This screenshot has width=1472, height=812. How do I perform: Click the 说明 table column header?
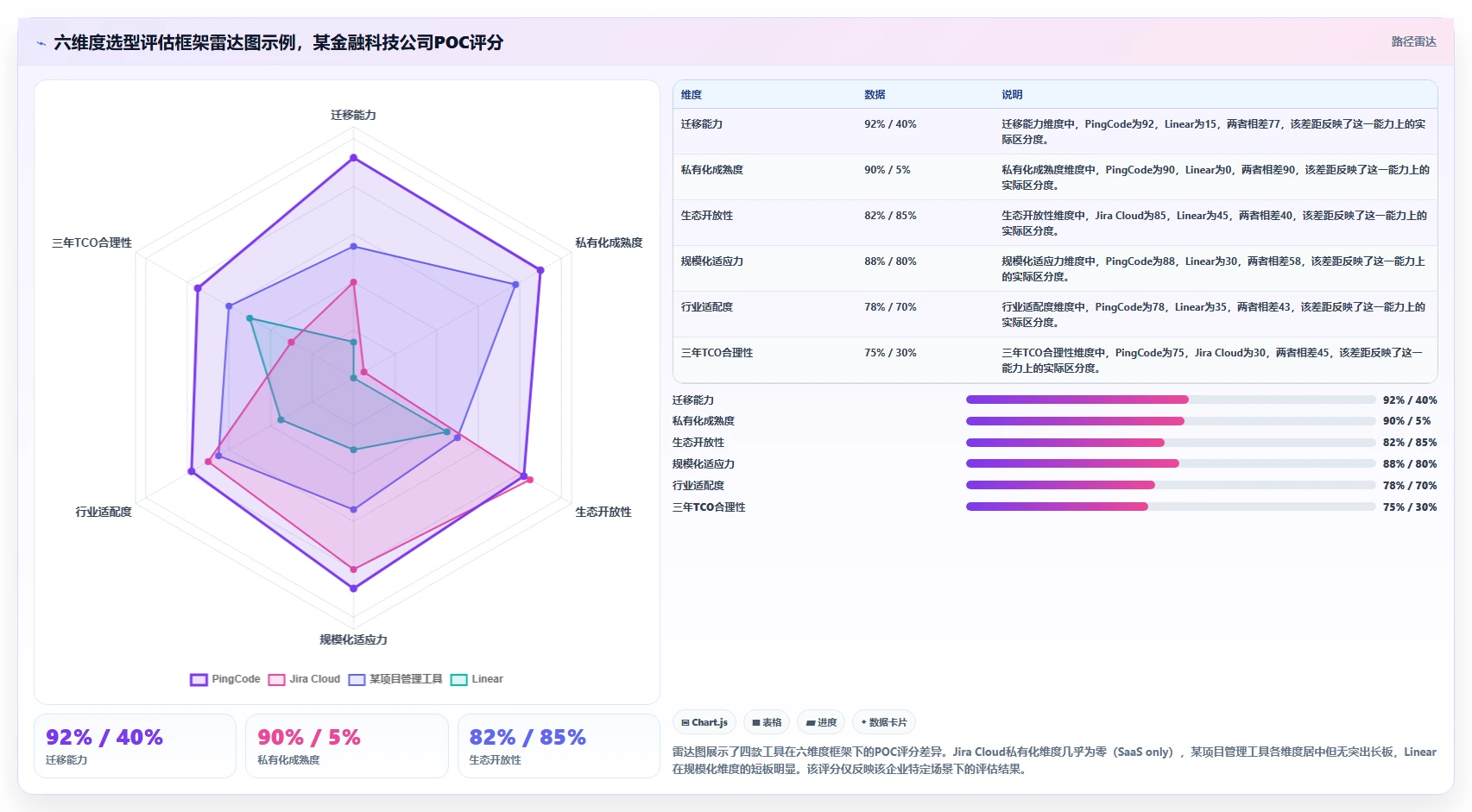(x=1012, y=95)
